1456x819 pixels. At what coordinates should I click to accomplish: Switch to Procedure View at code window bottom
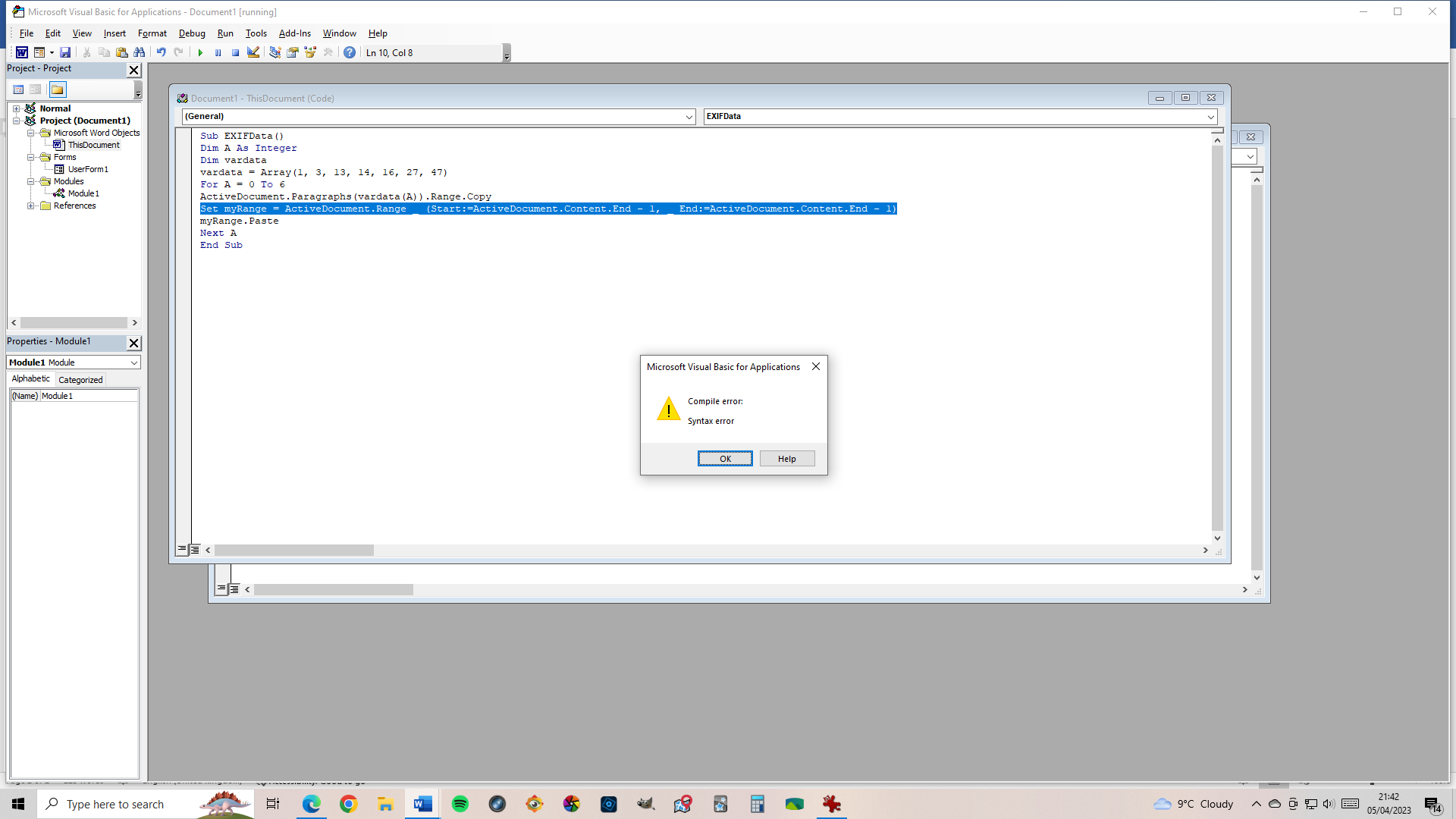point(182,549)
